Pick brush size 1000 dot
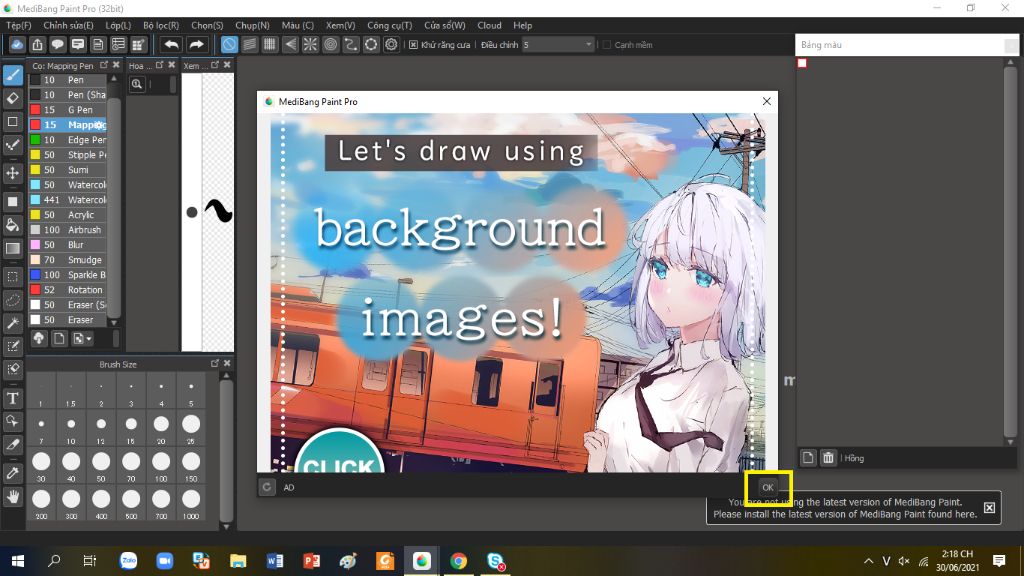Image resolution: width=1024 pixels, height=576 pixels. (x=191, y=500)
